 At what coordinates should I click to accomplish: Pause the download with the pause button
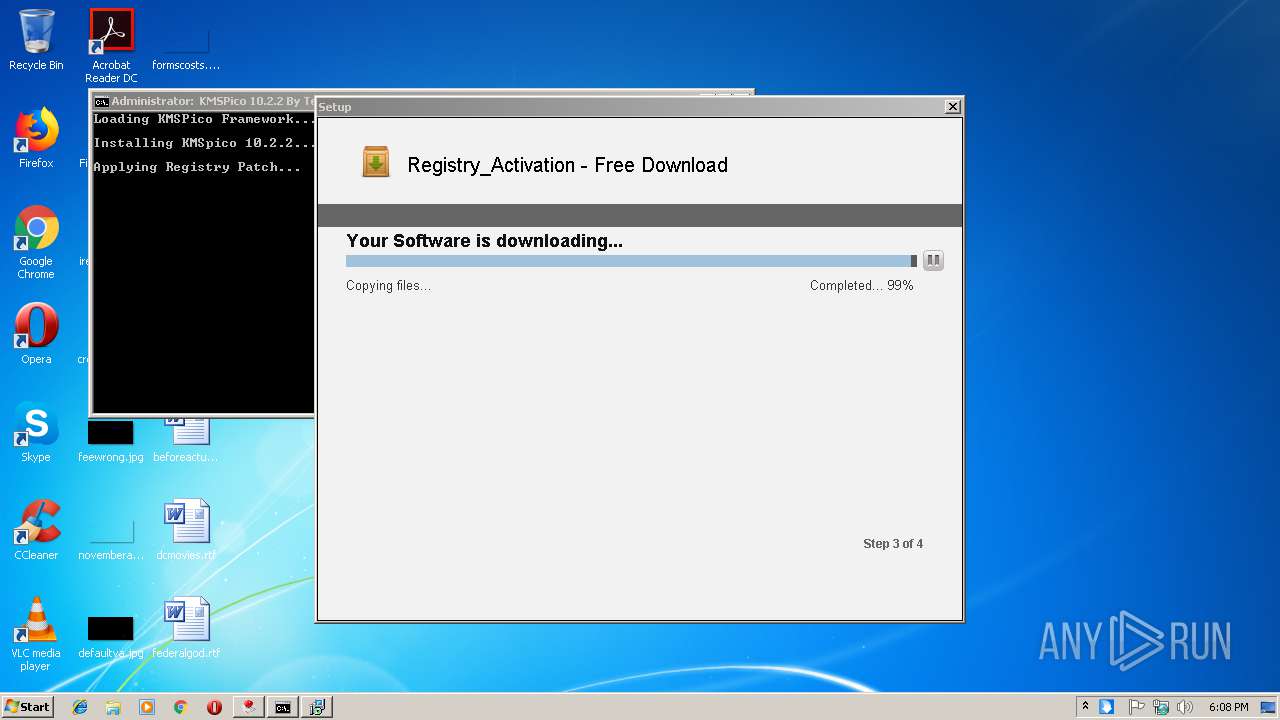933,261
